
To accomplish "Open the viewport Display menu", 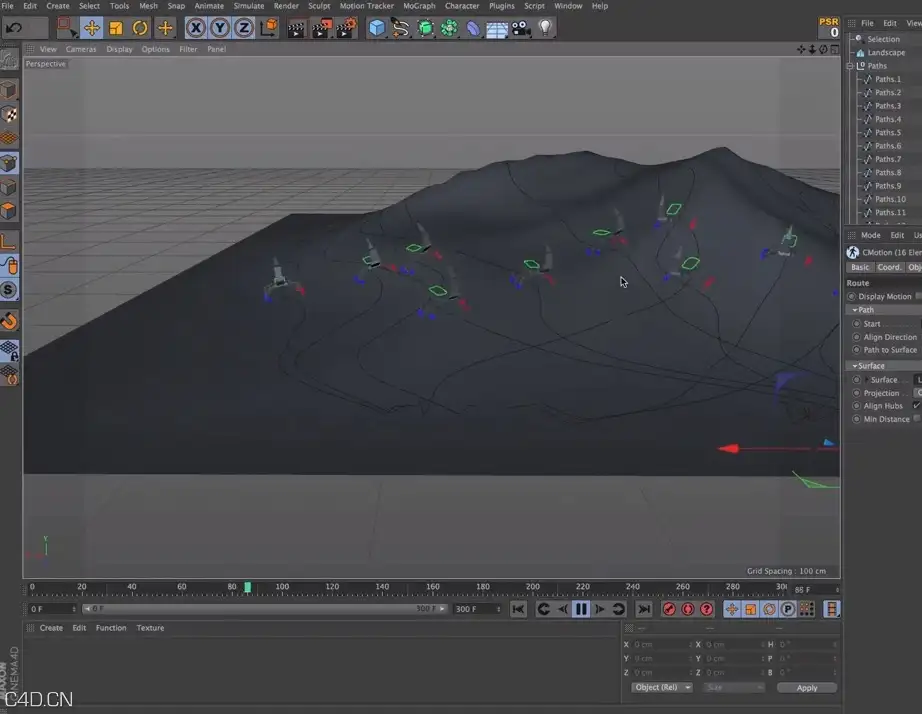I will 119,49.
